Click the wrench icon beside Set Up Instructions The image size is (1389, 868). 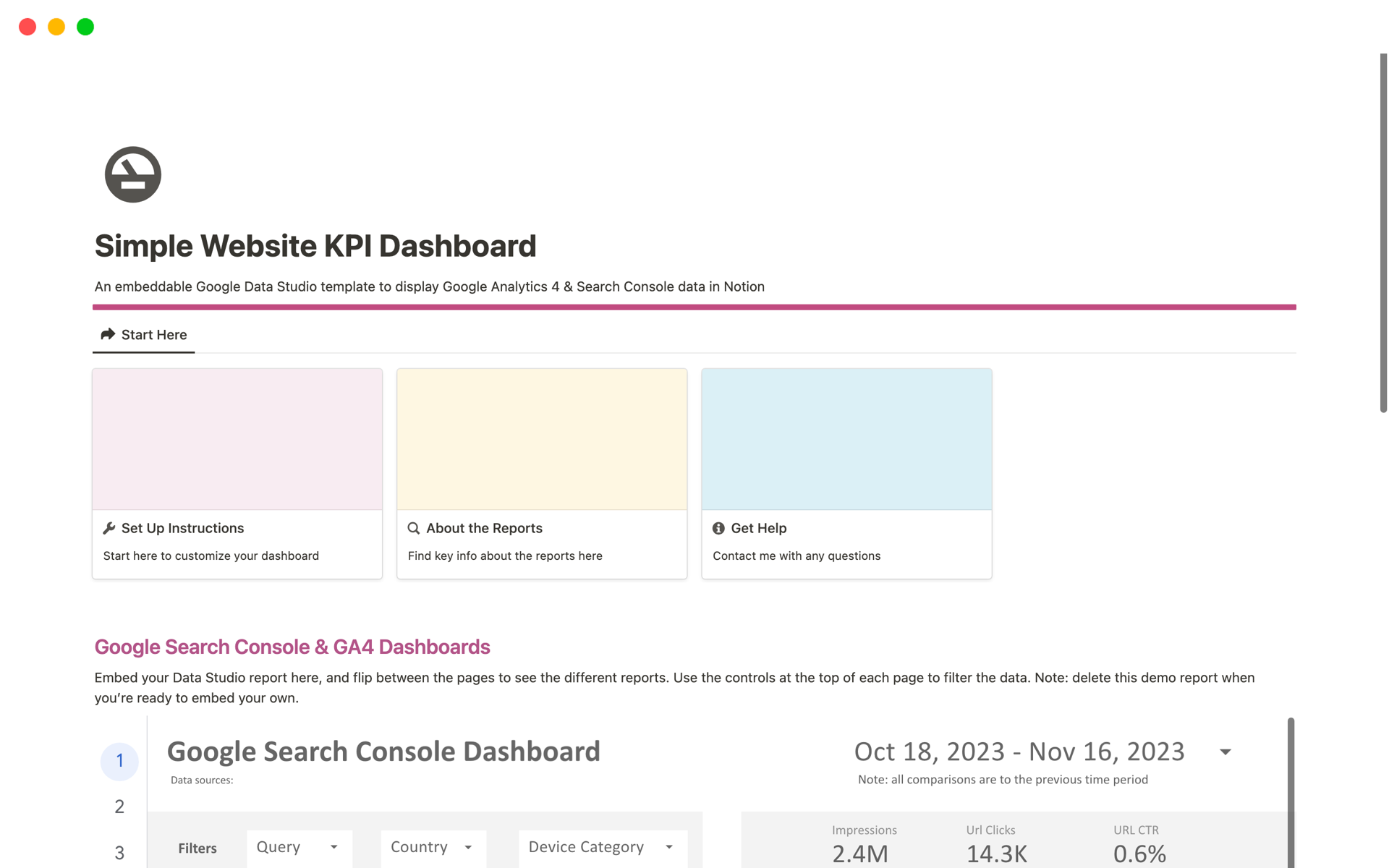(x=109, y=528)
